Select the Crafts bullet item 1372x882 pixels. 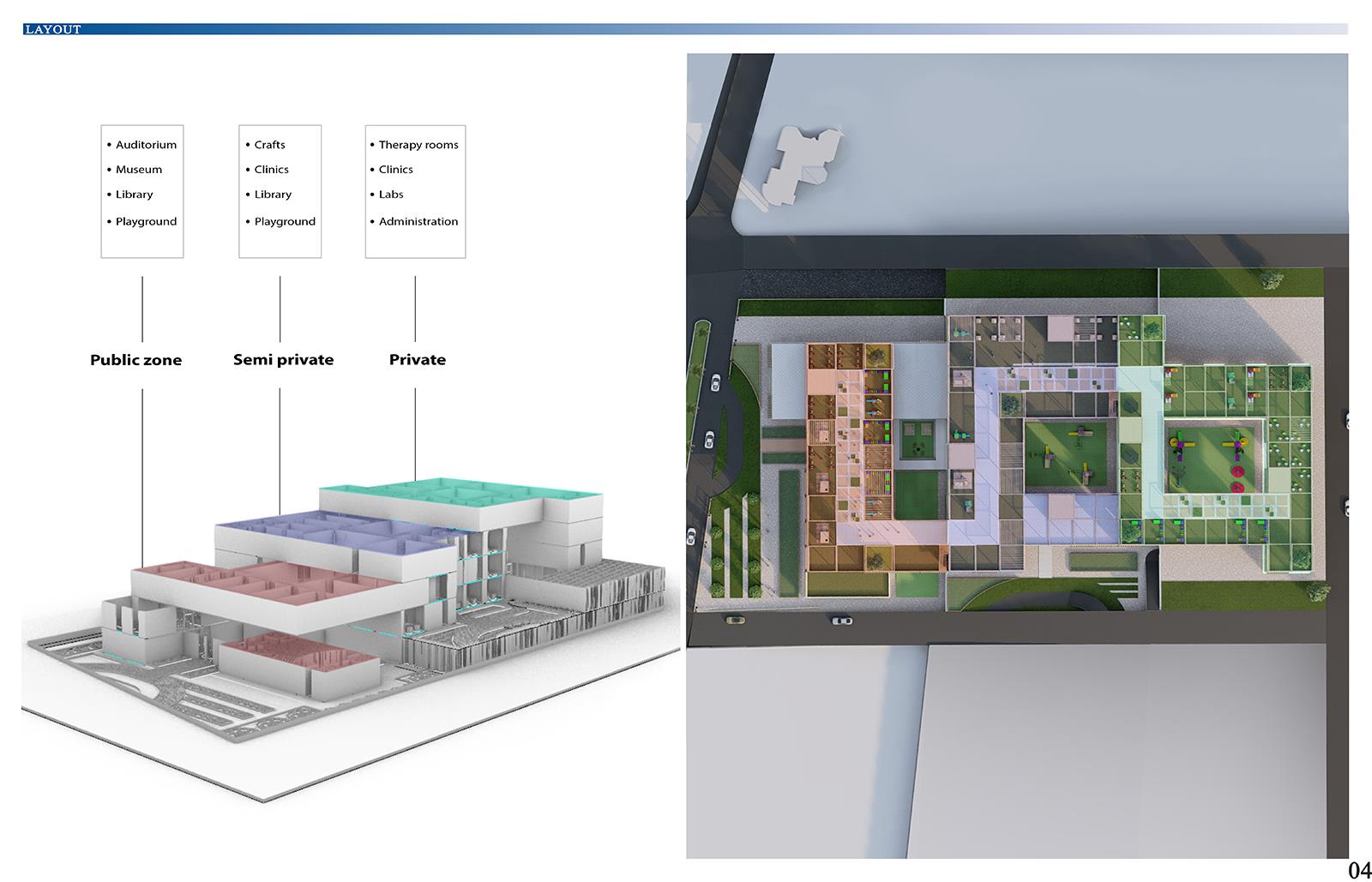click(269, 145)
